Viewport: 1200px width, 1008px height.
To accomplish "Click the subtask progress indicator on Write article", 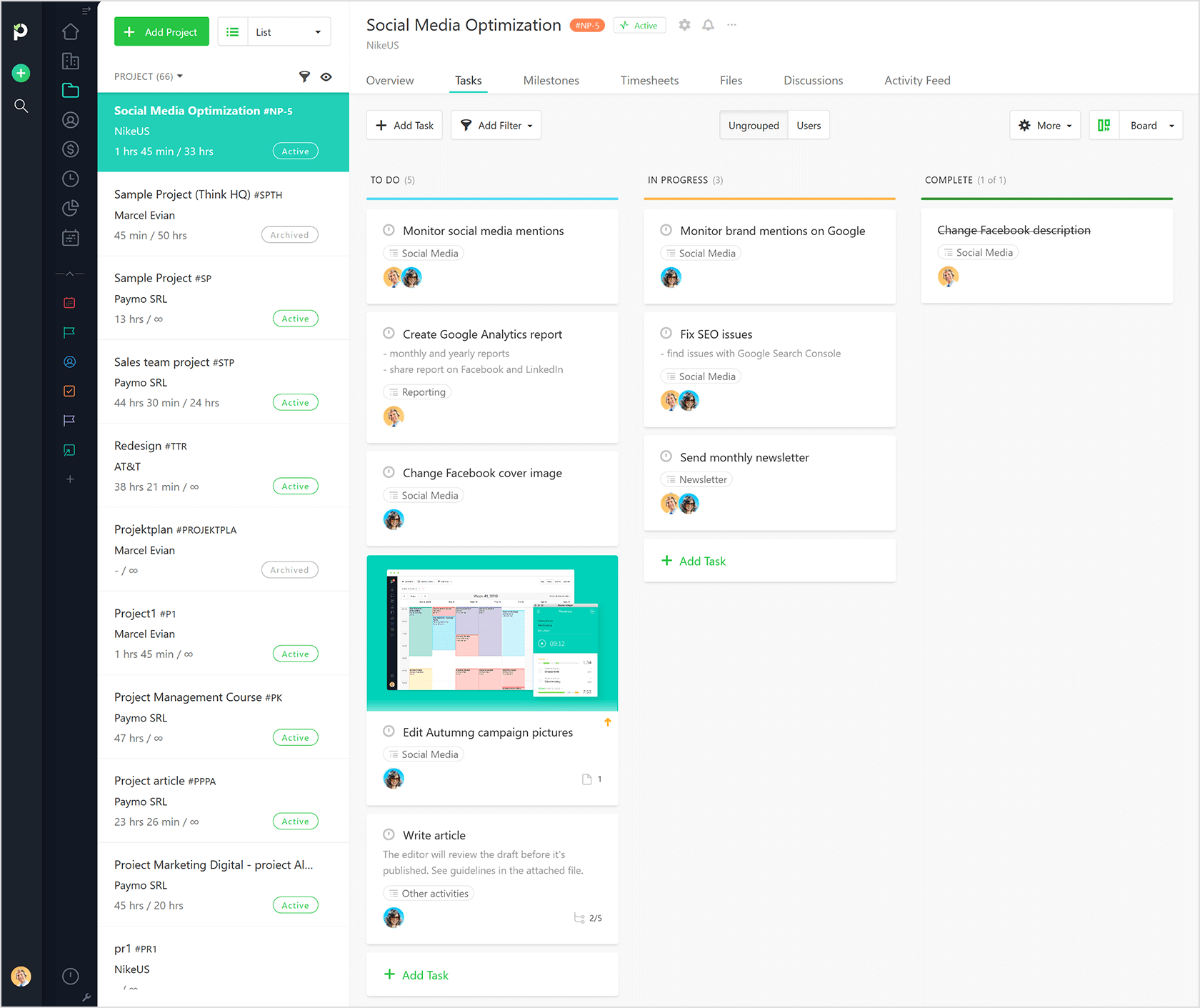I will pos(588,918).
